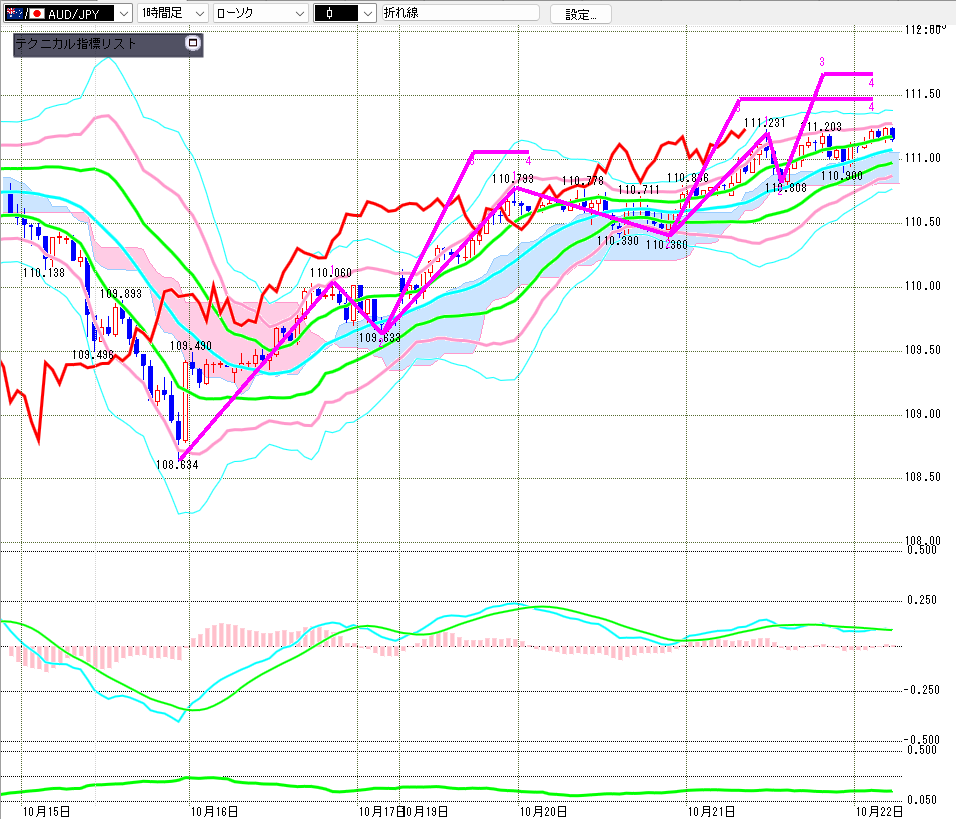Click the 110.711 price label
The image size is (956, 819).
point(638,190)
